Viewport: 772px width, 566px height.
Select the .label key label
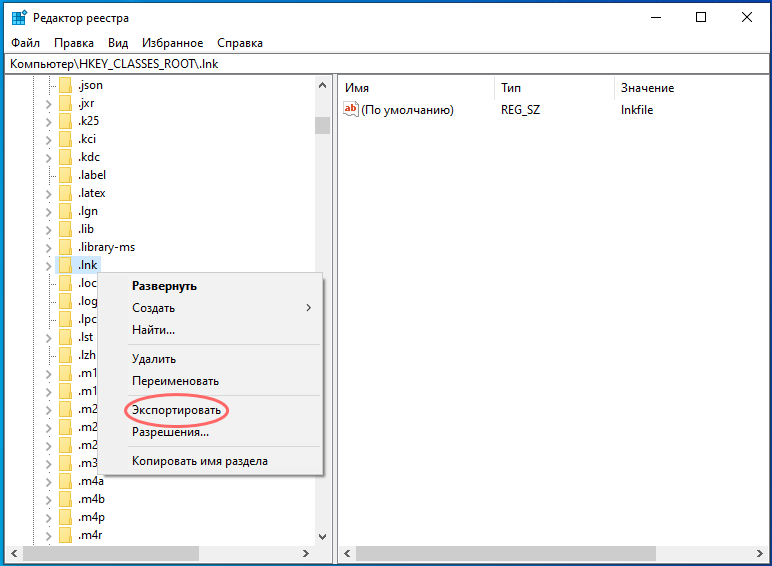[92, 175]
